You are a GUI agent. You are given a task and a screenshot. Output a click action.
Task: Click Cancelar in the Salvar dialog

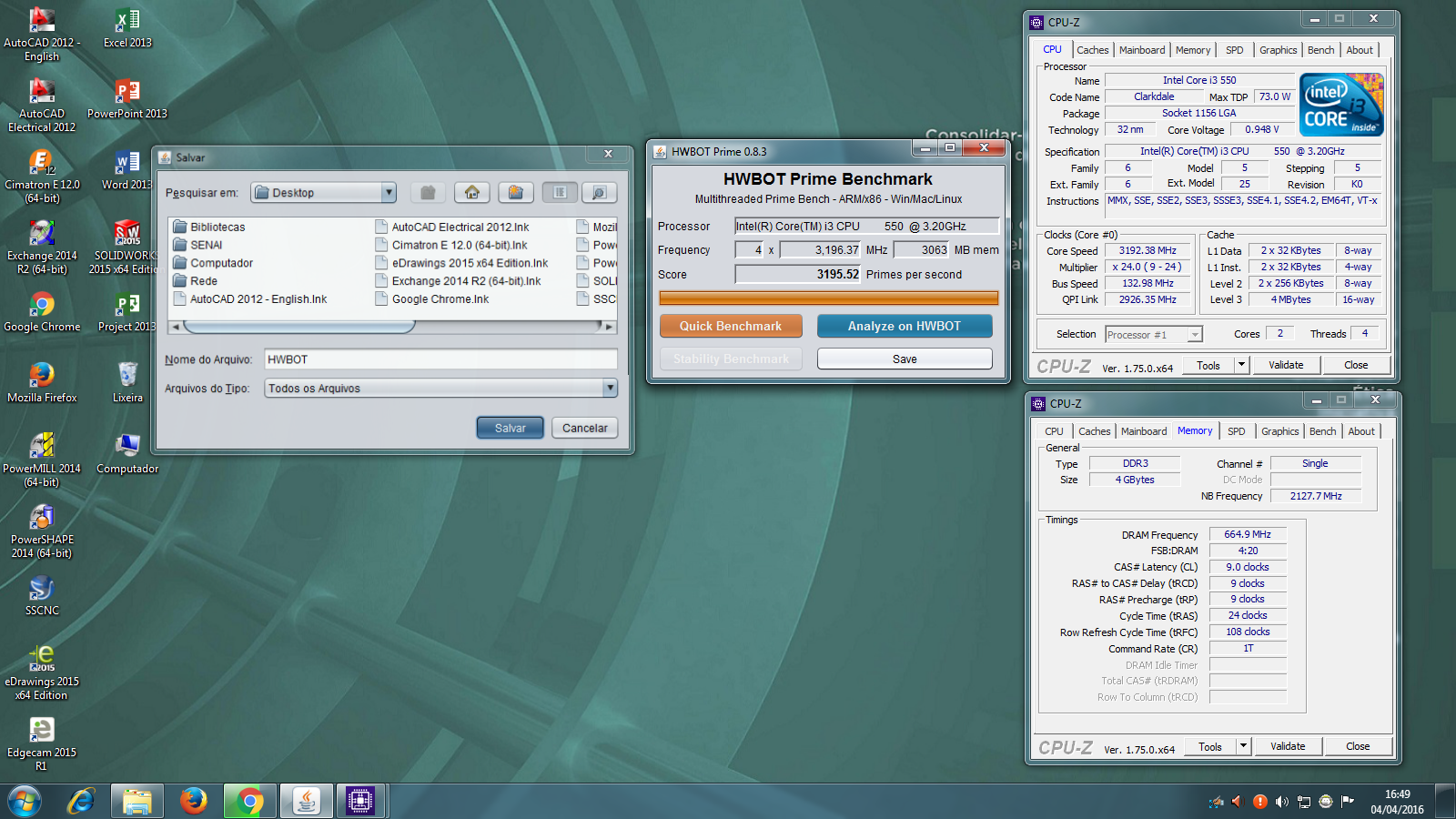584,428
